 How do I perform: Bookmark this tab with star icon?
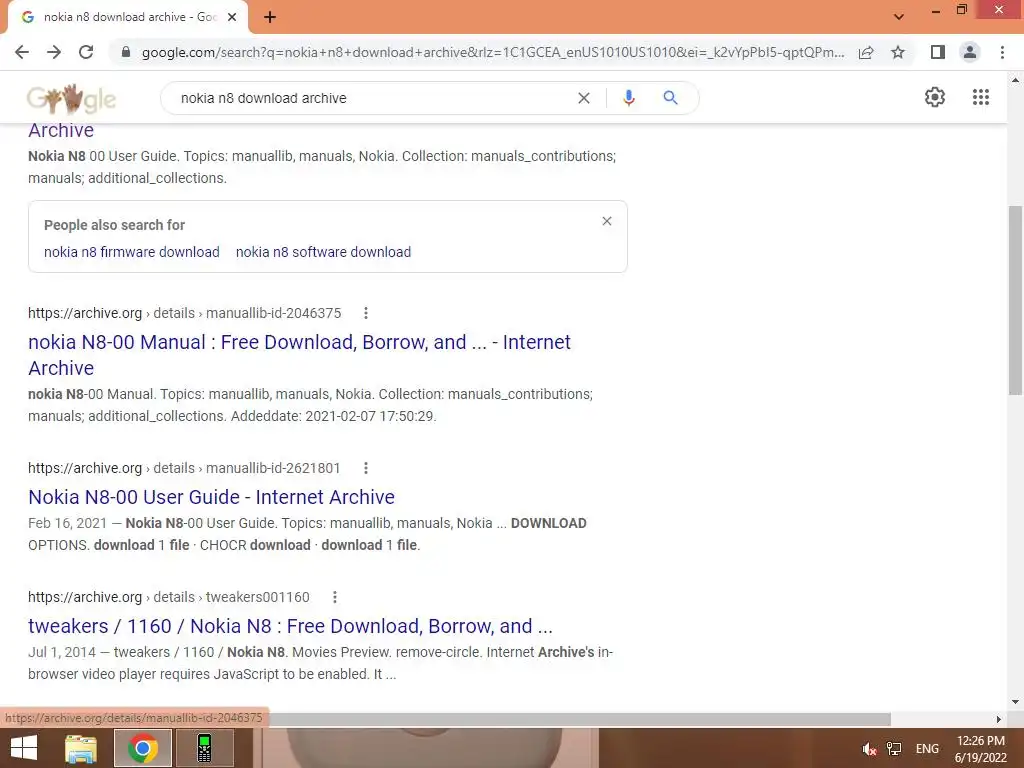tap(898, 52)
